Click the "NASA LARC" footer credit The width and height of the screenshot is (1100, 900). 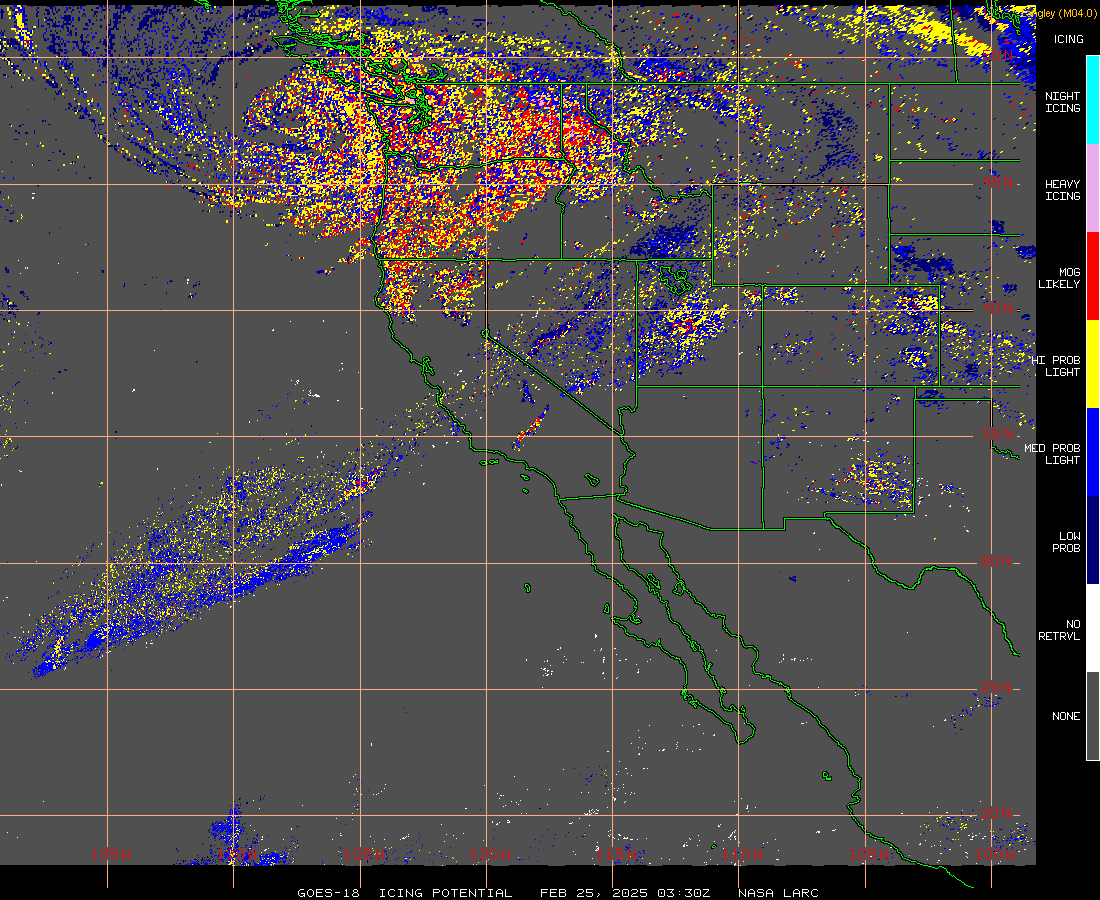click(778, 893)
